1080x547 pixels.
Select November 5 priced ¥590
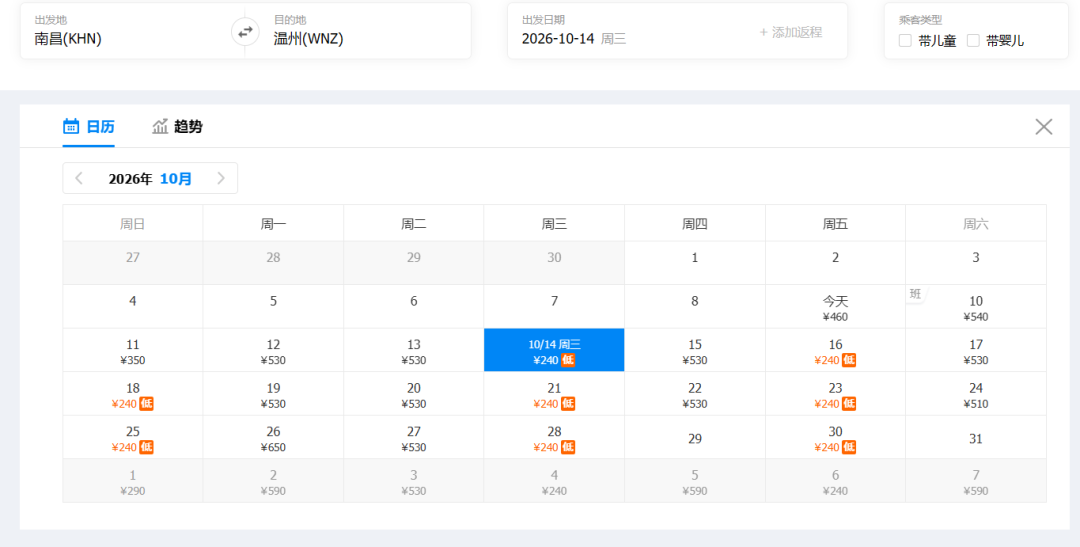click(x=695, y=481)
